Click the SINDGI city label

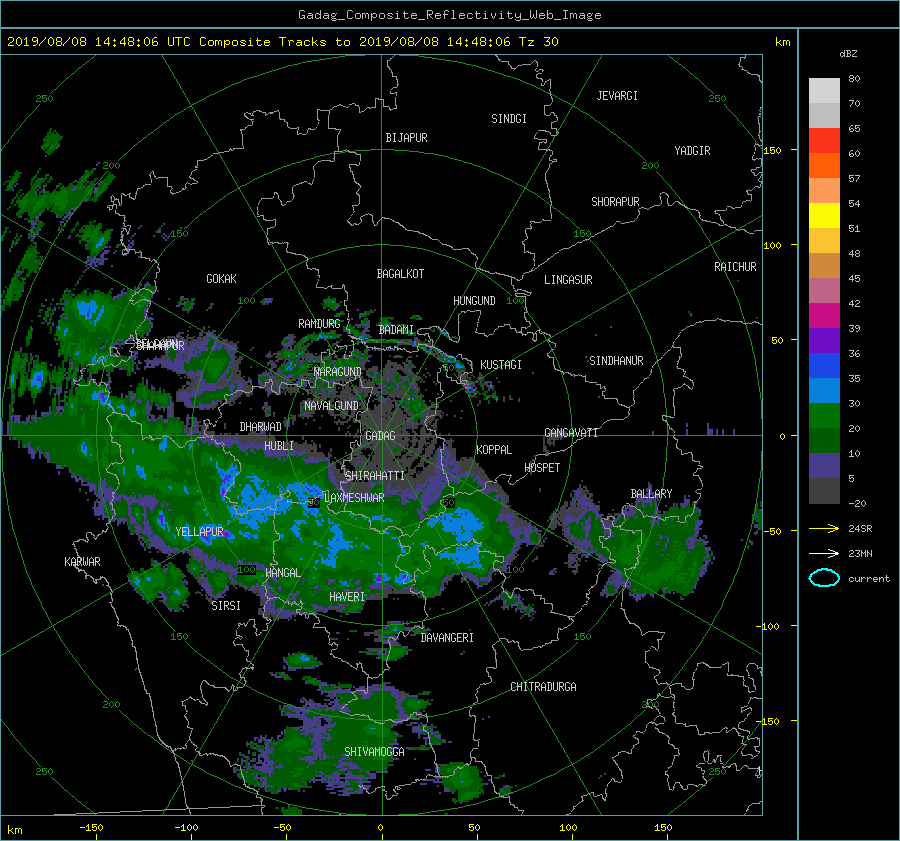[509, 119]
